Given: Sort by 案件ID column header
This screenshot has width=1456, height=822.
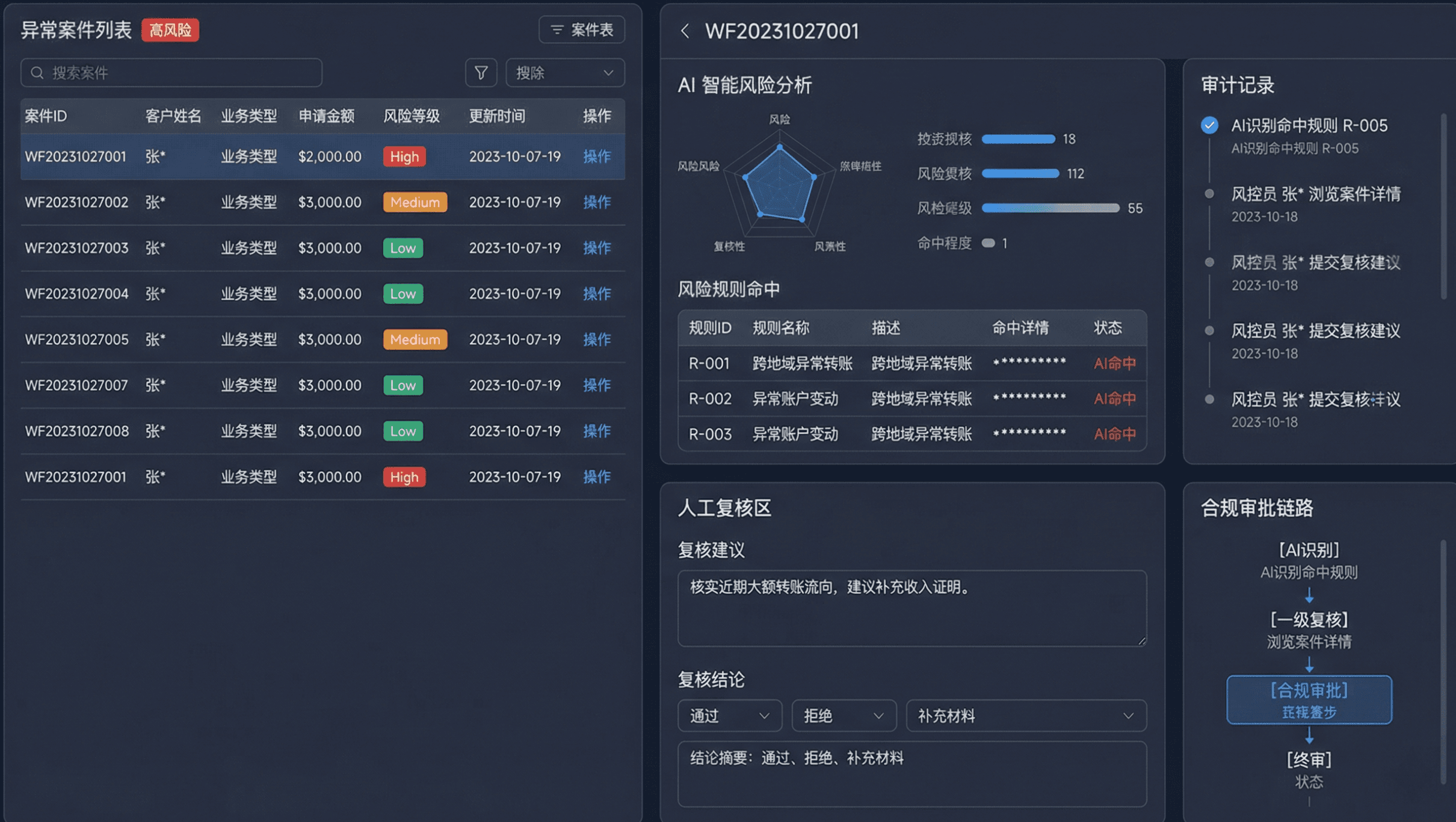Looking at the screenshot, I should coord(46,116).
